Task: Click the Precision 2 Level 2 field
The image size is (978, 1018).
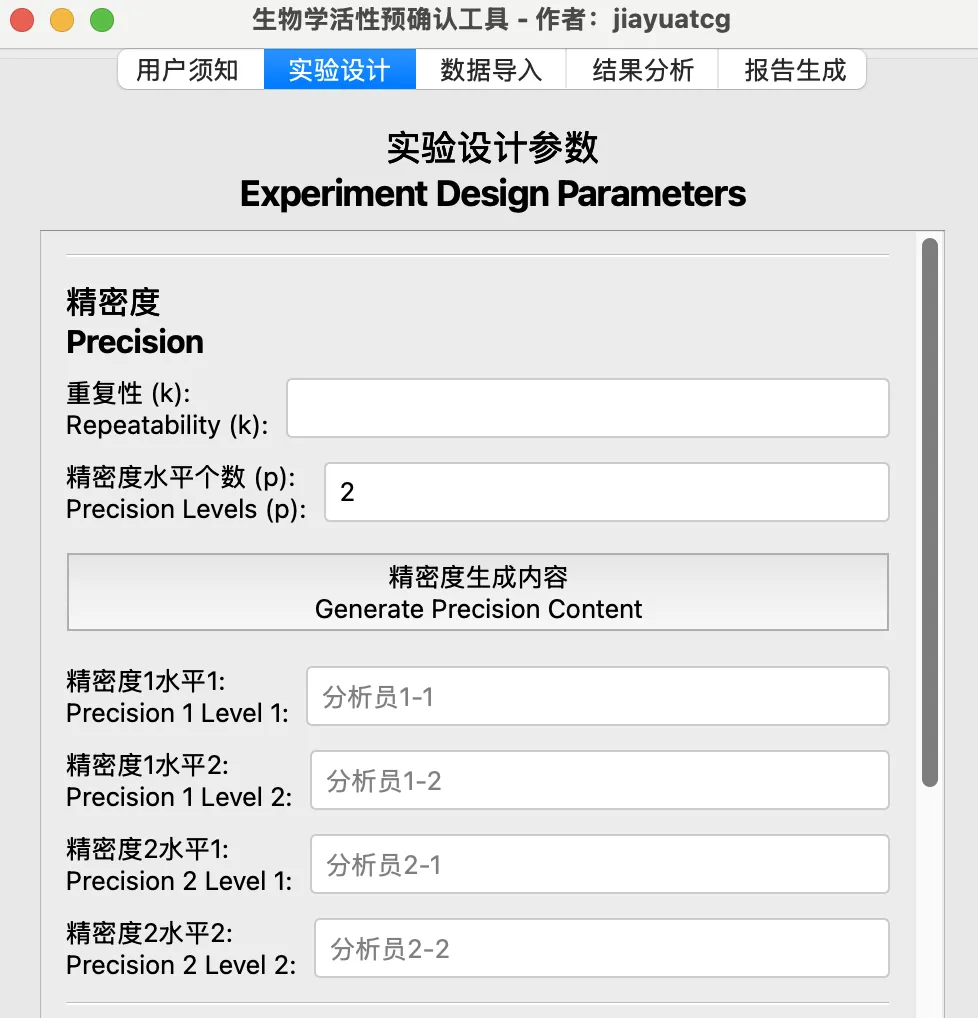Action: click(x=602, y=948)
